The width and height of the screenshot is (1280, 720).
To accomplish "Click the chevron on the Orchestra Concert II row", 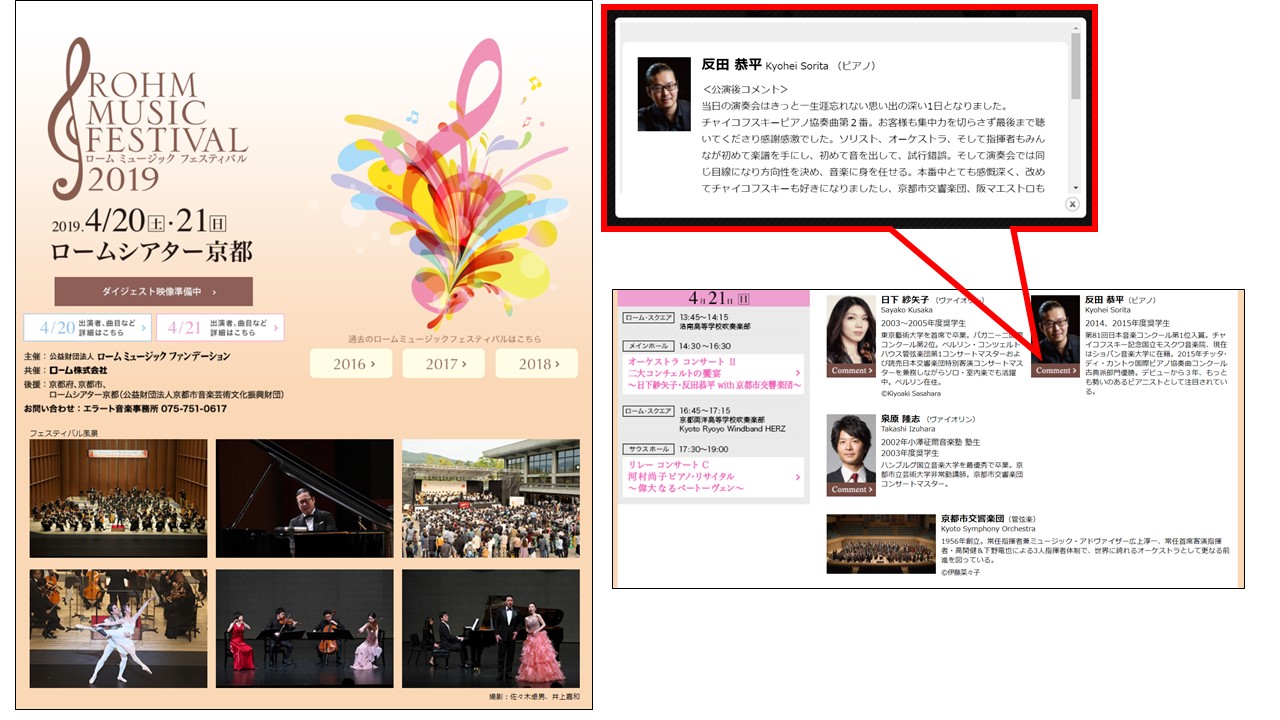I will tap(797, 372).
